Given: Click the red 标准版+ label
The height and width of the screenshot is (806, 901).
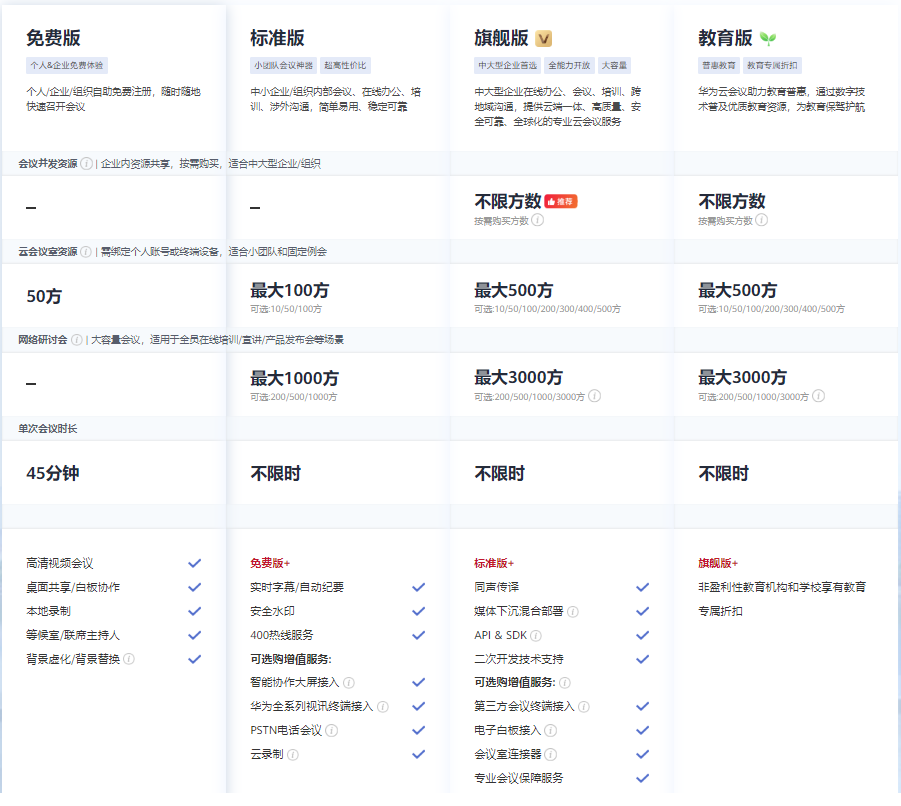Looking at the screenshot, I should tap(494, 563).
